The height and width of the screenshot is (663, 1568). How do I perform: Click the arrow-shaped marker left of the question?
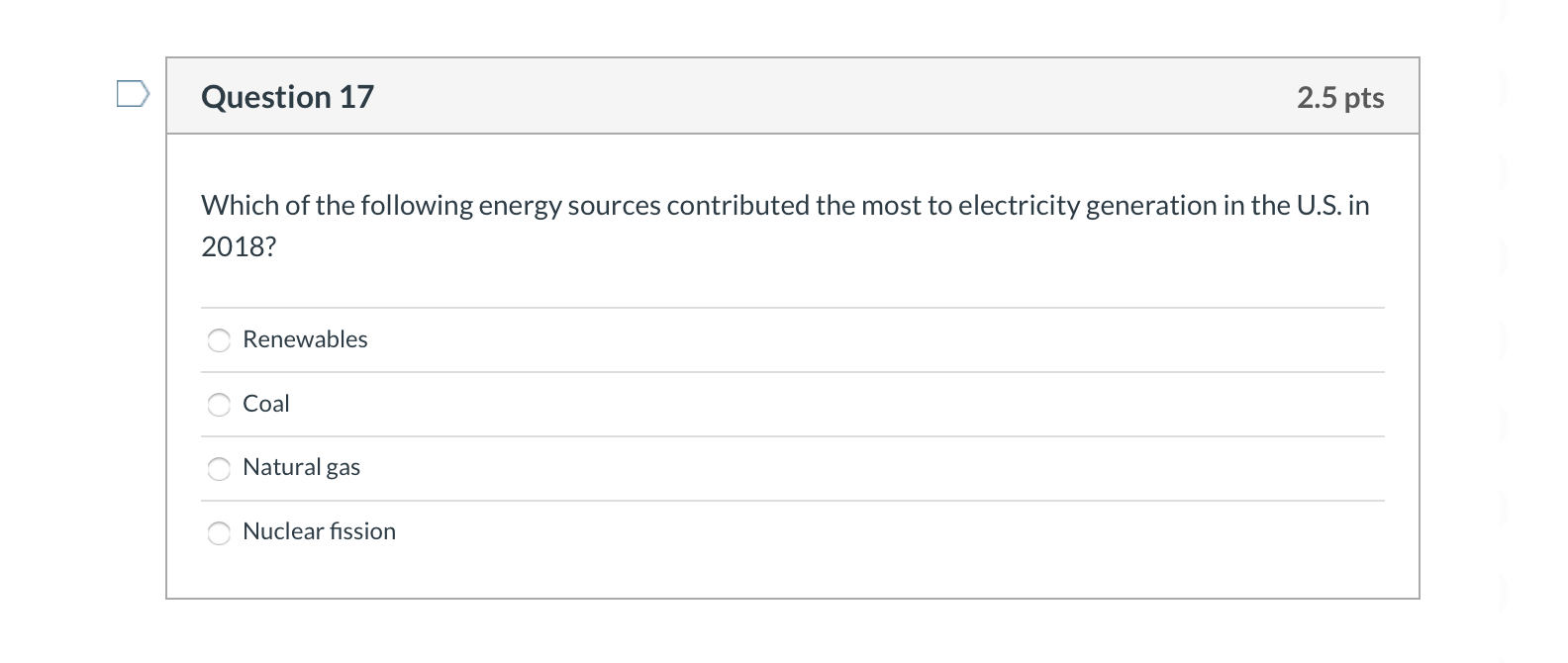click(x=132, y=95)
